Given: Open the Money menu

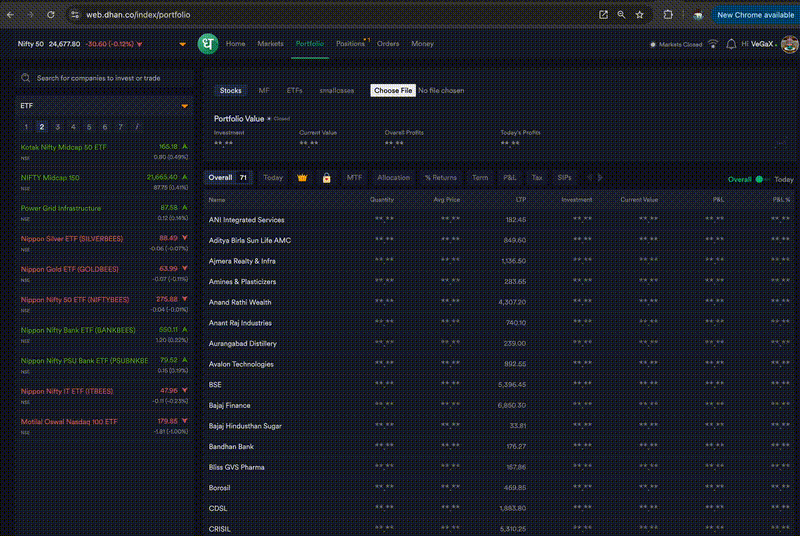Looking at the screenshot, I should point(422,44).
